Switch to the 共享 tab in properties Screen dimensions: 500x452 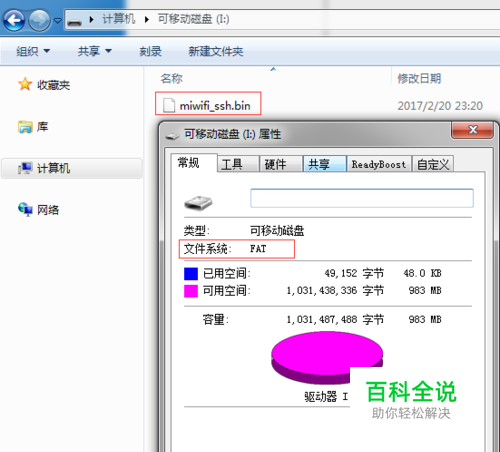tap(325, 164)
